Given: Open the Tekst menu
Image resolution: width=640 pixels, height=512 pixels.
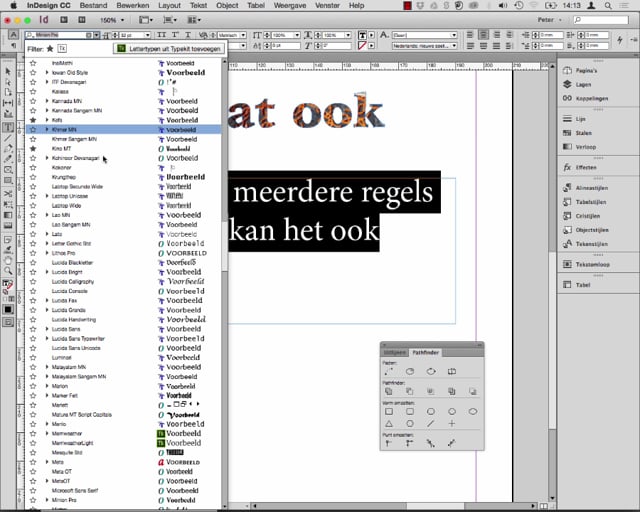Looking at the screenshot, I should point(198,5).
